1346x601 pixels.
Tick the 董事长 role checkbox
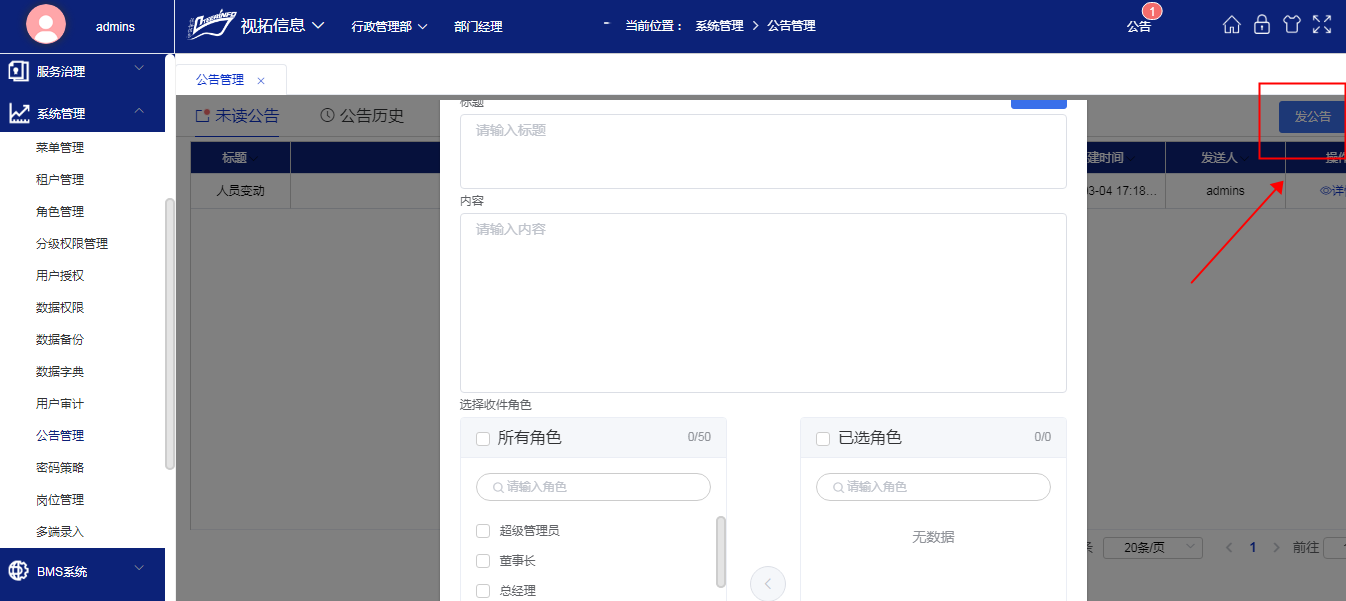[x=483, y=561]
